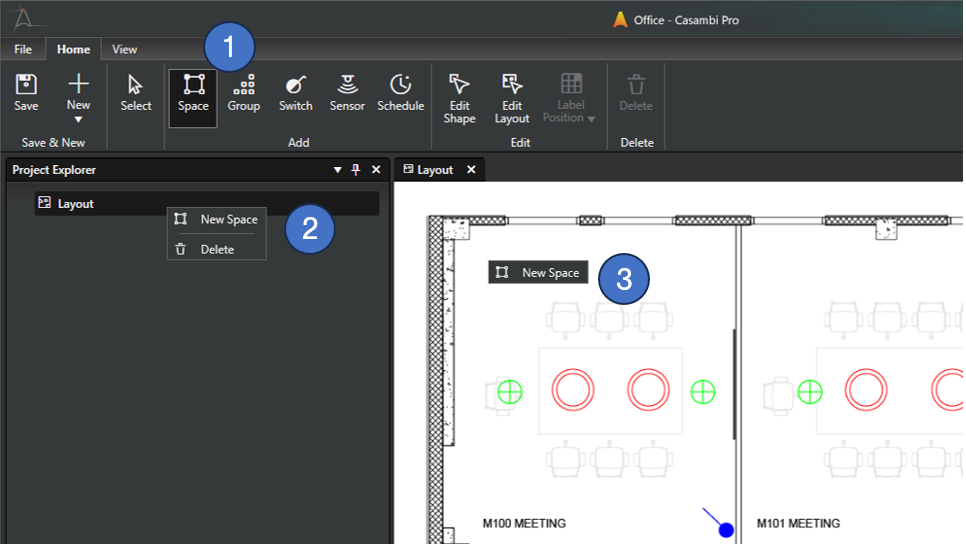
Task: Close the Project Explorer panel
Action: [x=376, y=170]
